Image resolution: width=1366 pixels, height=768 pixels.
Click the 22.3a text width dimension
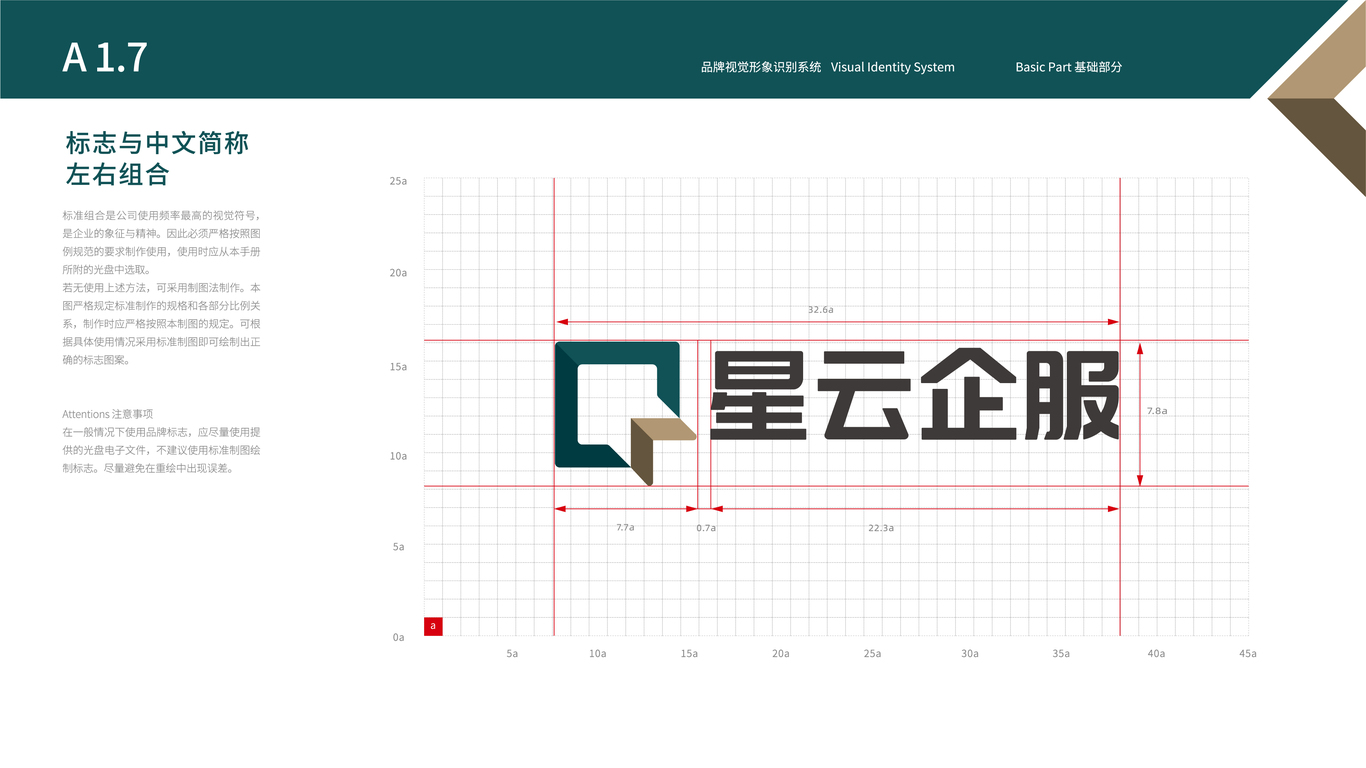pos(881,527)
